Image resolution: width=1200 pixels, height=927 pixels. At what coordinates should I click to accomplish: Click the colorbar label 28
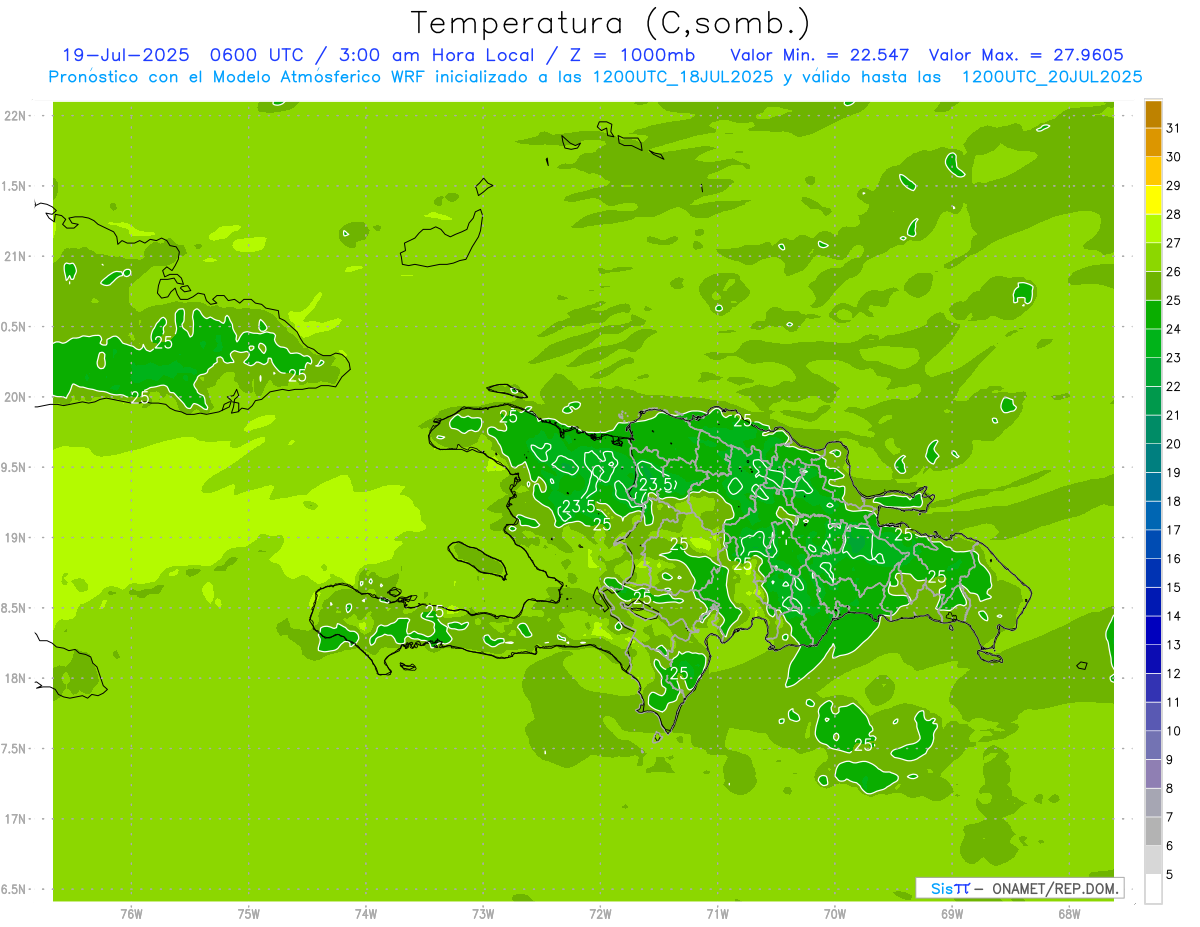click(x=1174, y=214)
